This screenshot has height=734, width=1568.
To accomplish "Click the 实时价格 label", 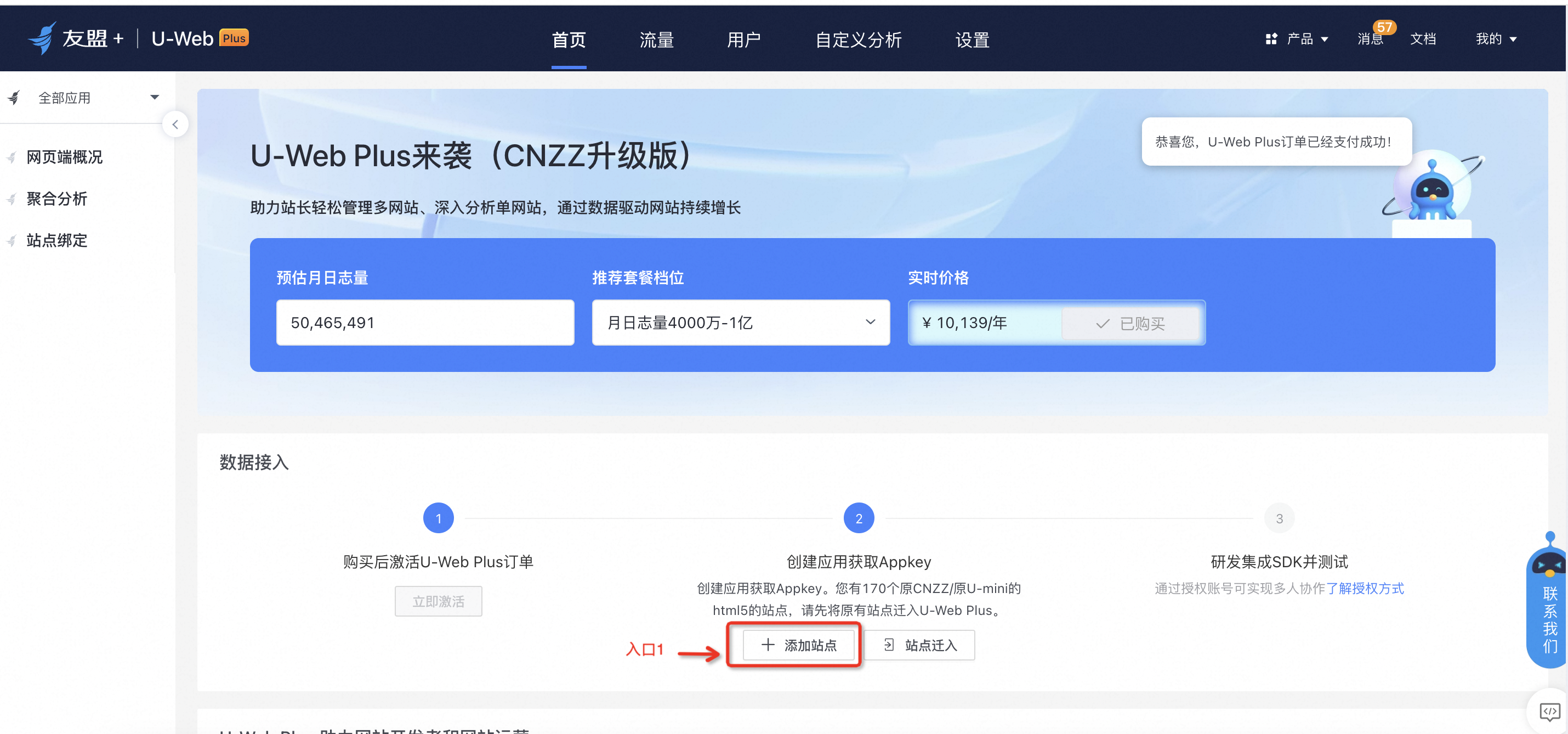I will click(938, 278).
